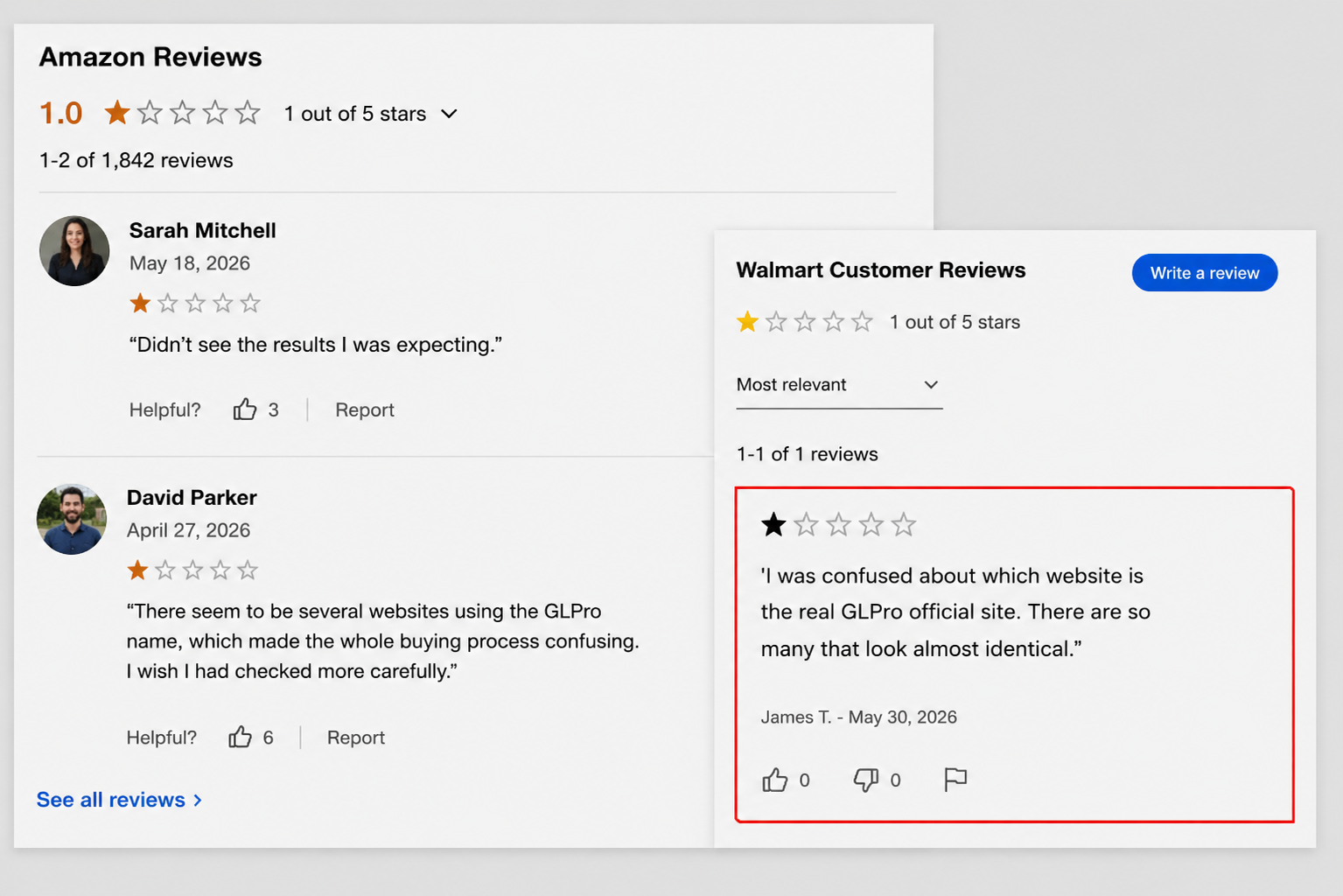Click Sarah Mitchell's one-star rating

[x=195, y=304]
